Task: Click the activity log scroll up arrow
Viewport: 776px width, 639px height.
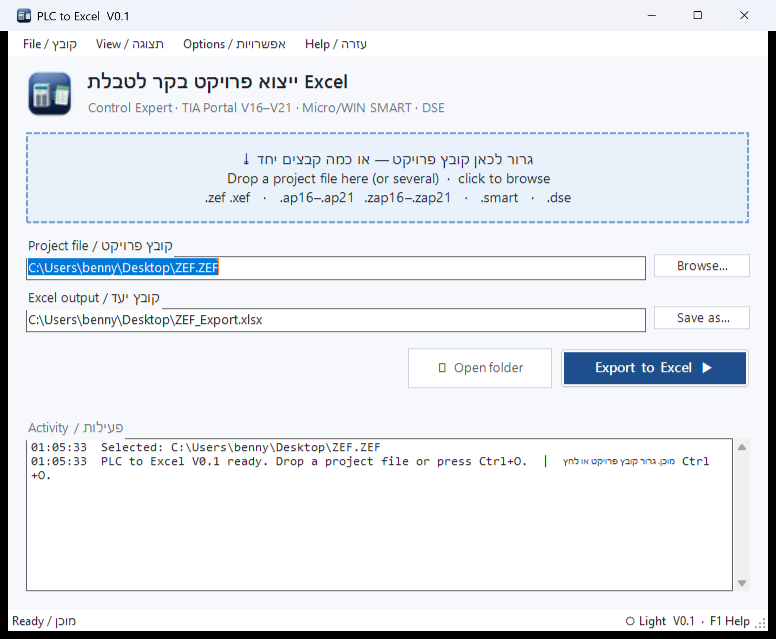Action: pos(742,447)
